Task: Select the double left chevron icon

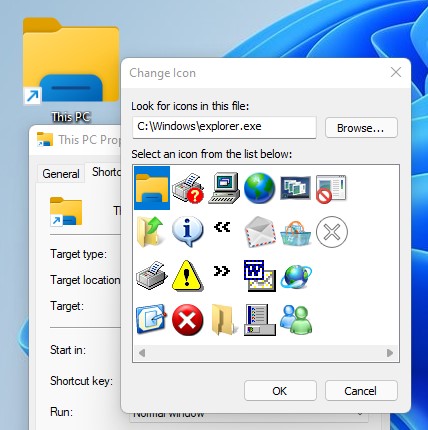Action: [x=222, y=227]
